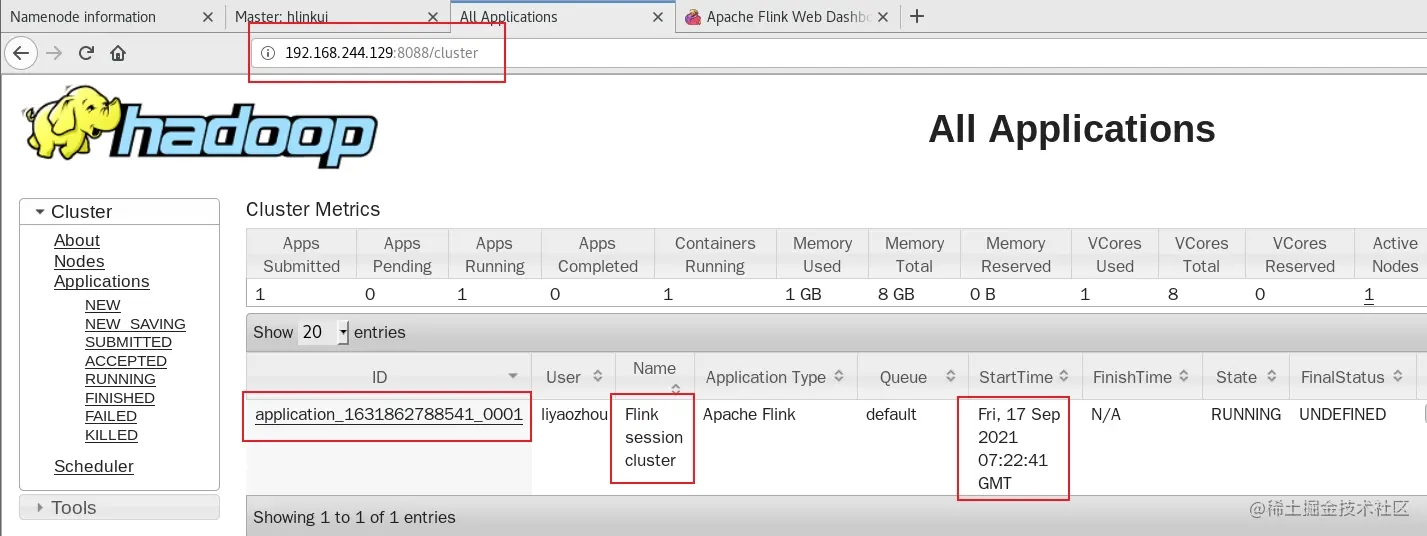Sort table by FinishTime column

point(1142,377)
